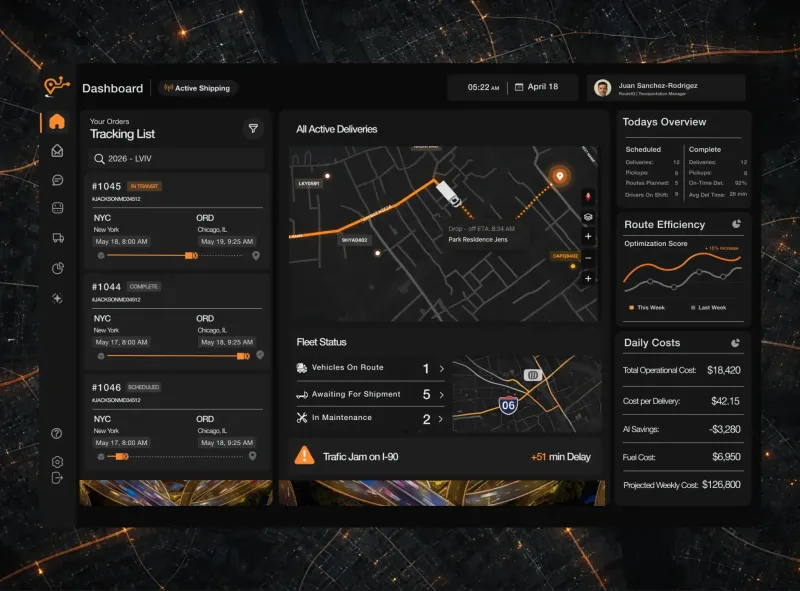Open Juan Sanchez-Rodrigez profile
Image resolution: width=800 pixels, height=591 pixels.
coord(666,88)
